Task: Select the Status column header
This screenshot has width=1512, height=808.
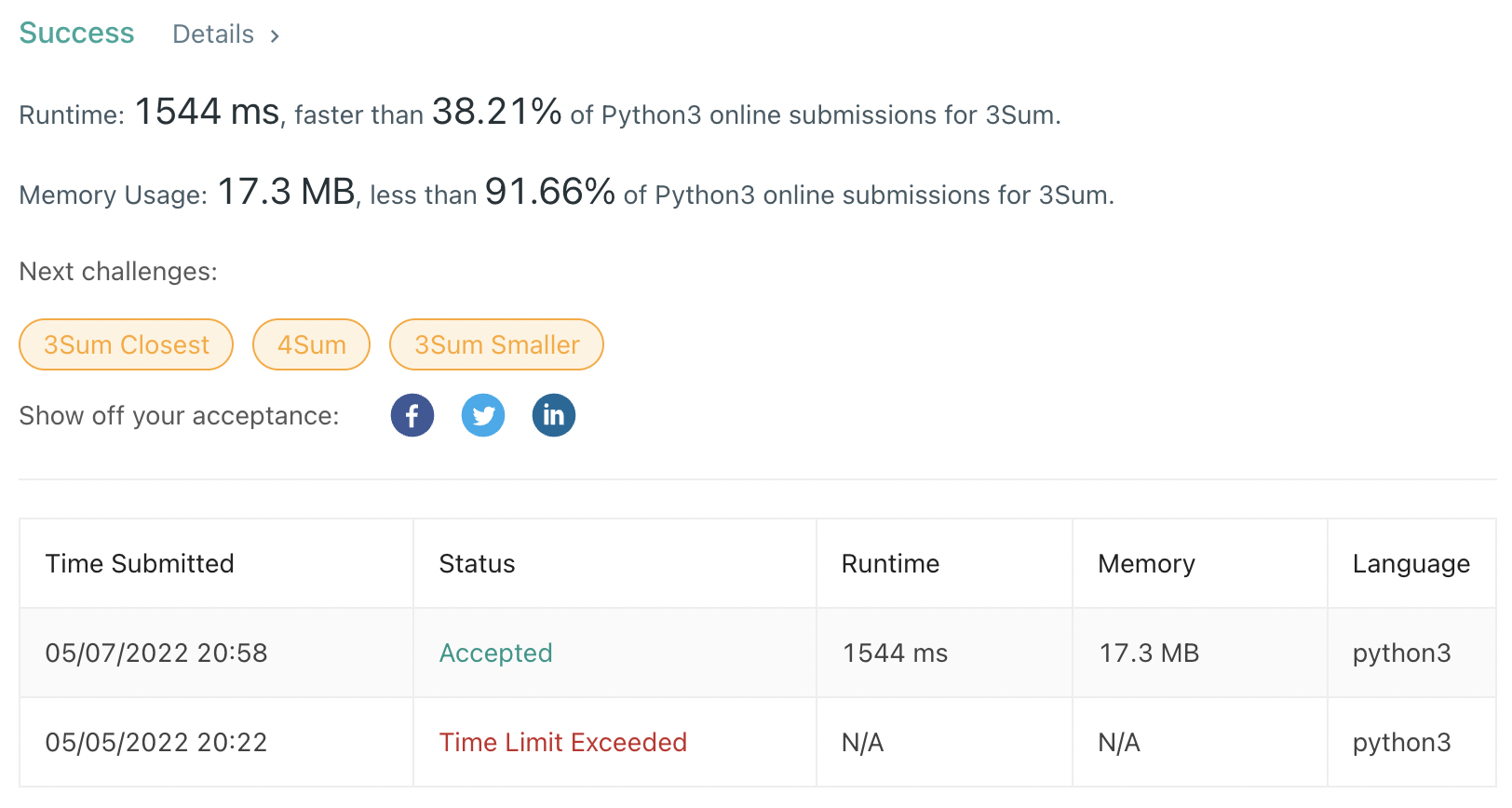Action: (477, 563)
